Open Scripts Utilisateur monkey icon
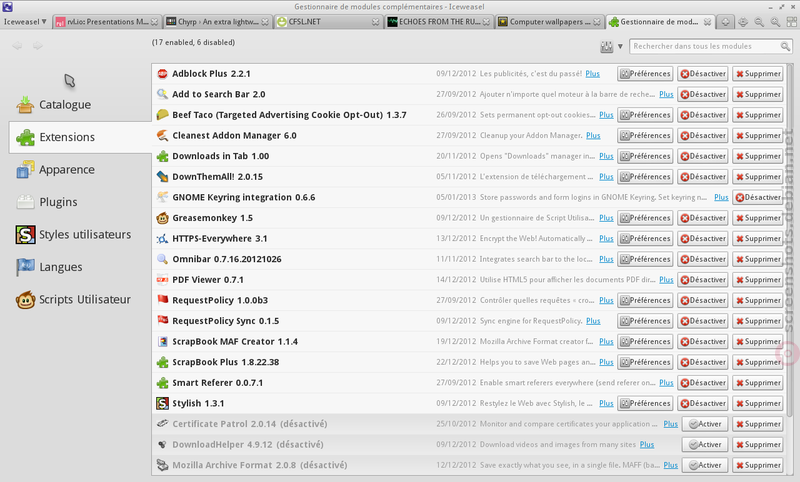The image size is (800, 482). [25, 299]
